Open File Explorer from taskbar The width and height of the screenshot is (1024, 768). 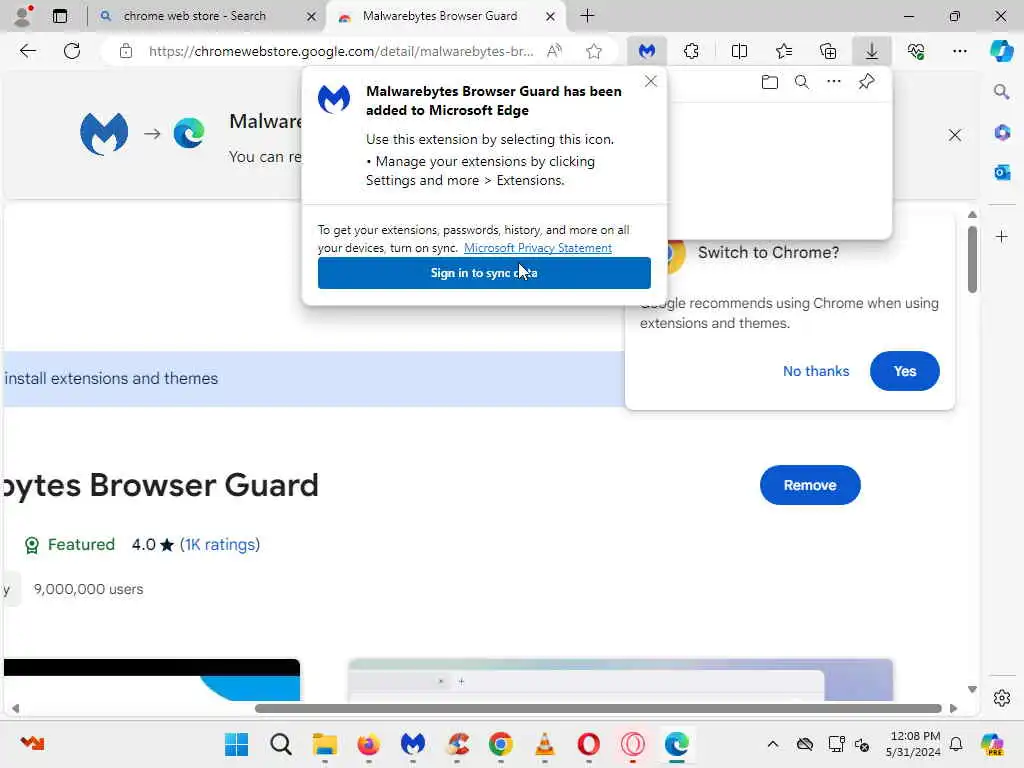pyautogui.click(x=325, y=744)
